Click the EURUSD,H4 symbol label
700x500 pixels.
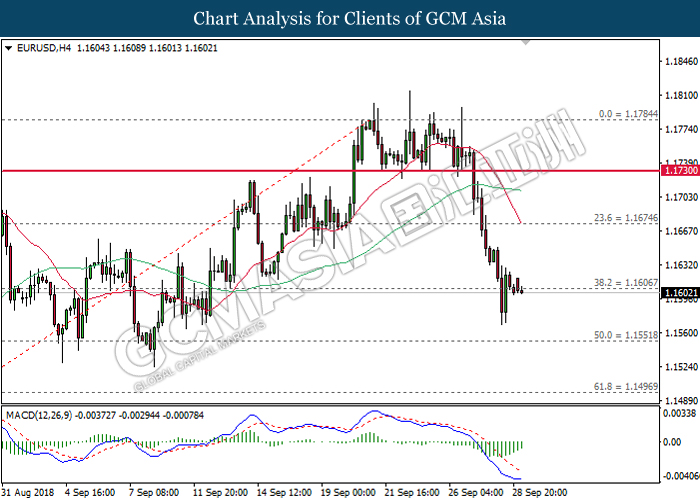pos(37,47)
